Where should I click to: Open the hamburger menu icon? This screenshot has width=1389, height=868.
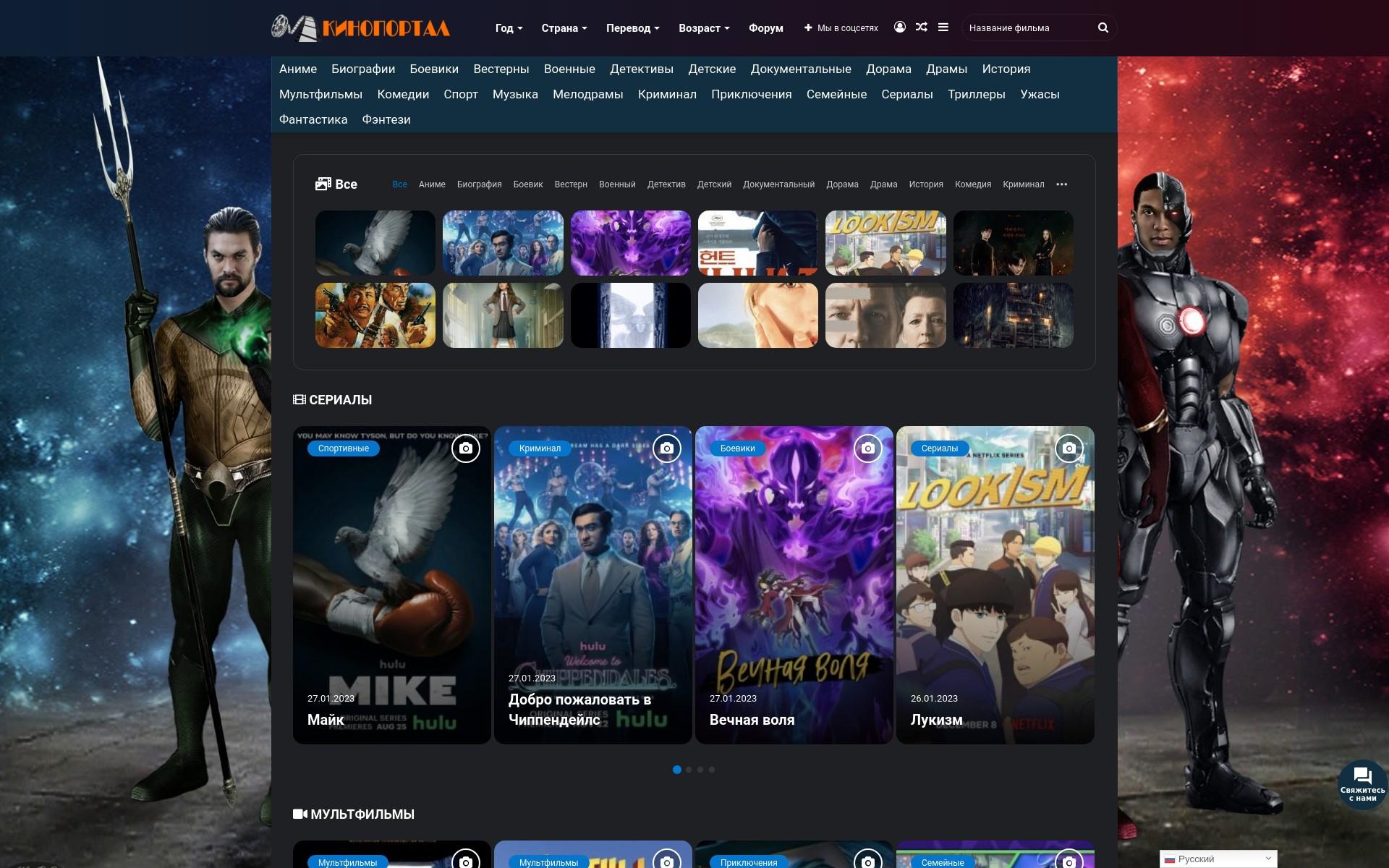(943, 27)
